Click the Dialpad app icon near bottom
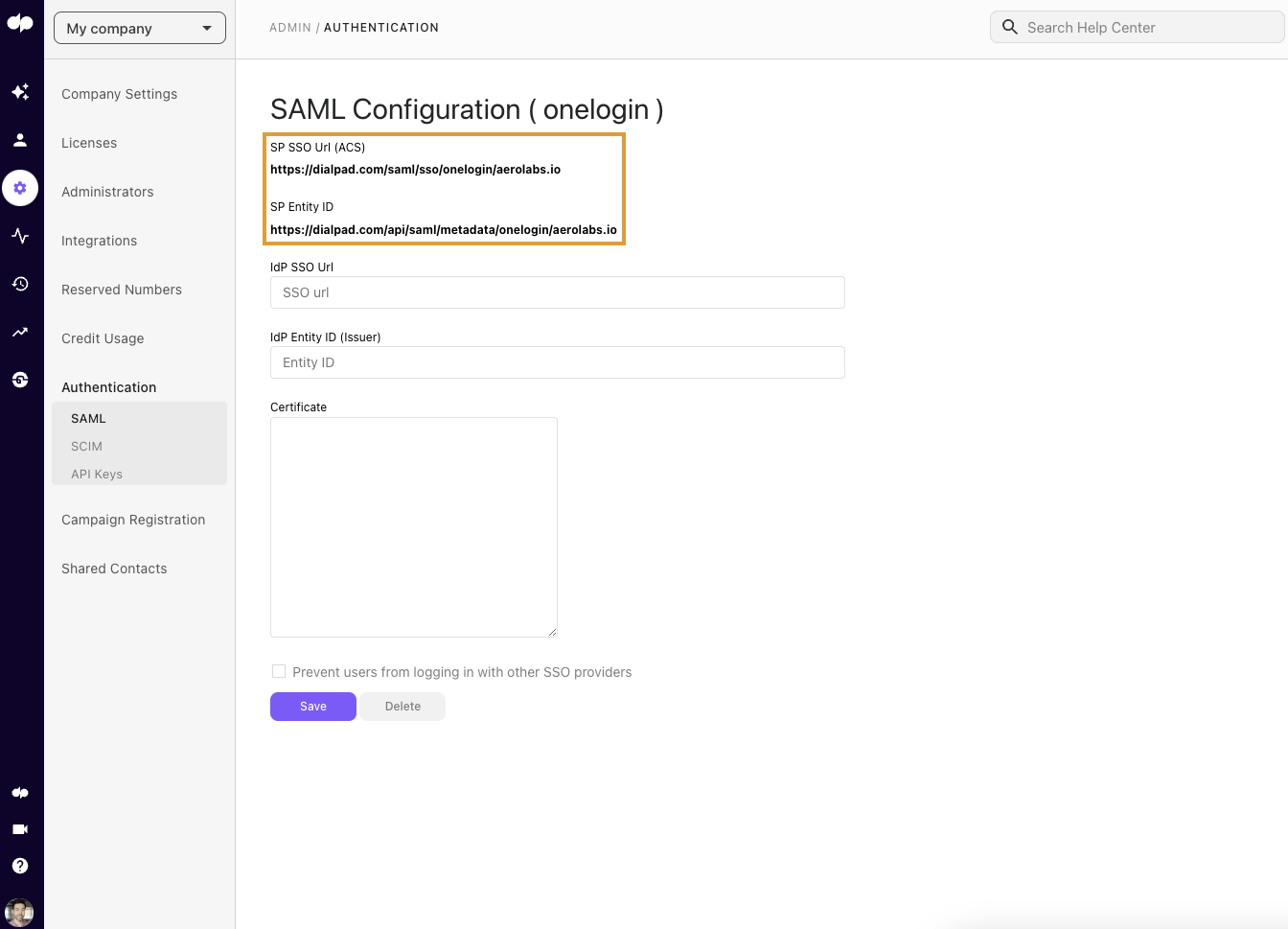This screenshot has height=929, width=1288. [x=20, y=793]
